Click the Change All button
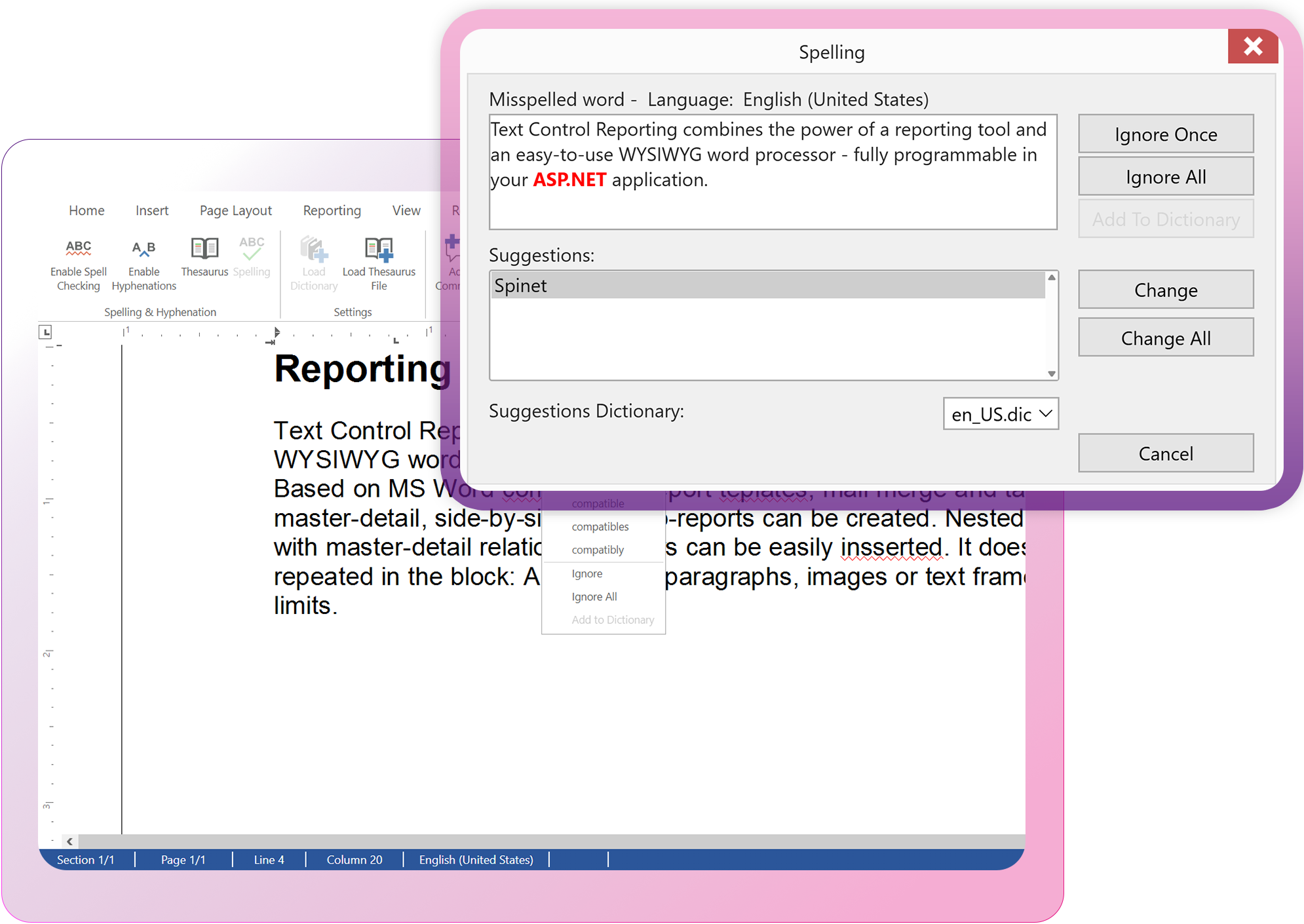This screenshot has width=1304, height=924. tap(1166, 338)
